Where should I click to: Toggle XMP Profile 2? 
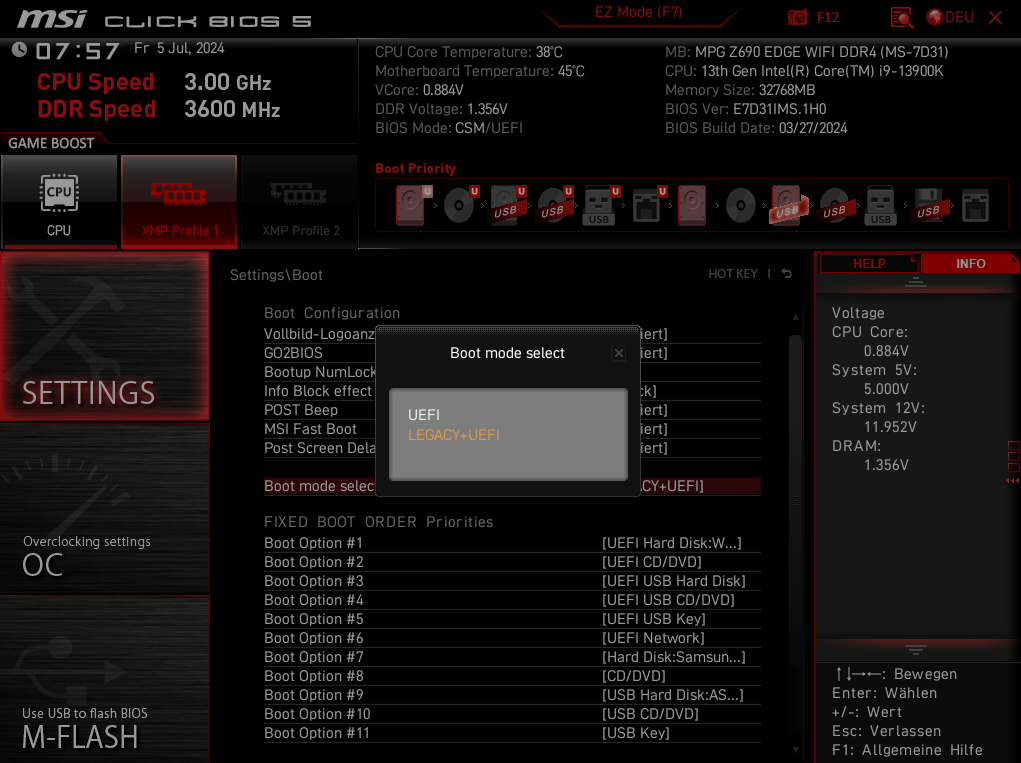pos(300,201)
